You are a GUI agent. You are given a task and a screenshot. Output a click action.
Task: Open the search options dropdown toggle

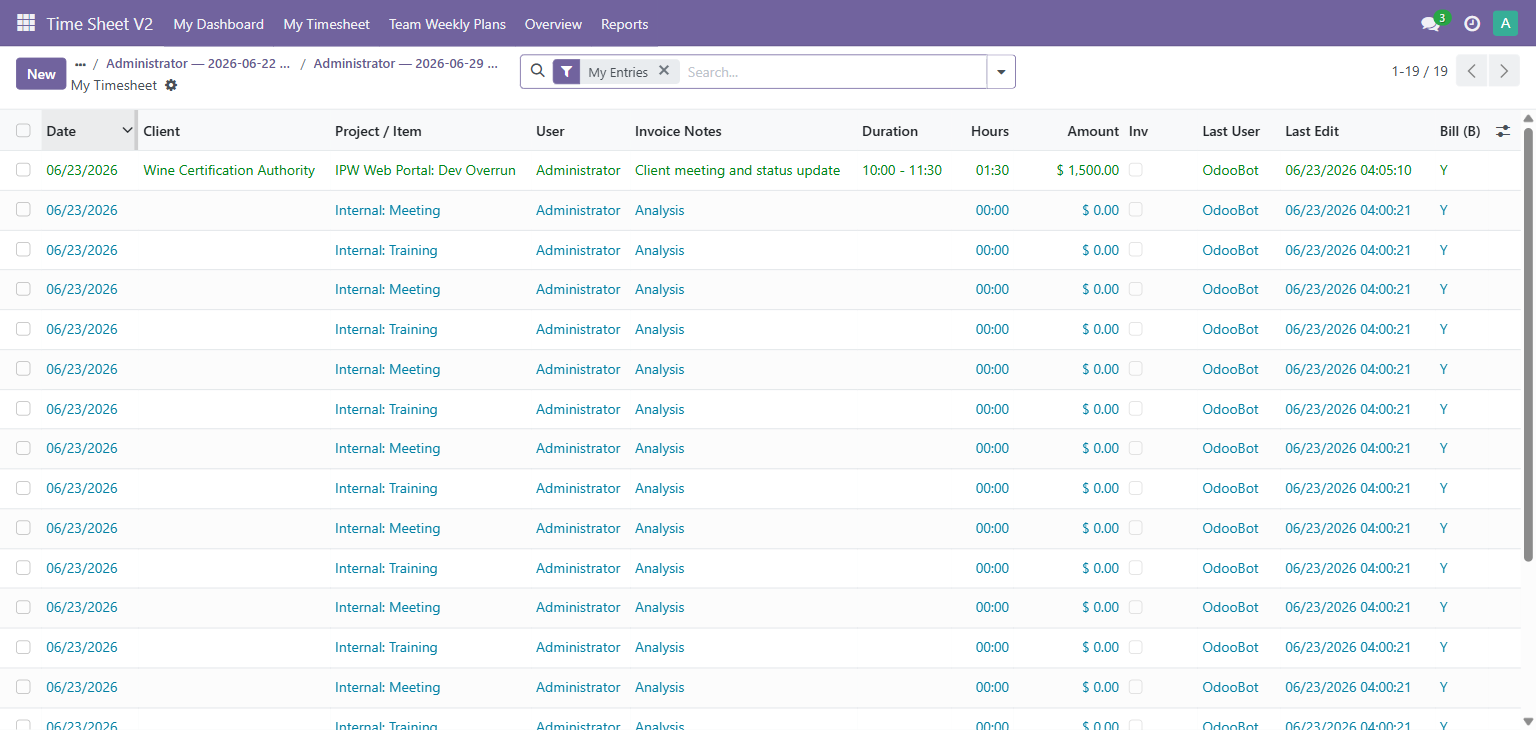pos(1001,72)
